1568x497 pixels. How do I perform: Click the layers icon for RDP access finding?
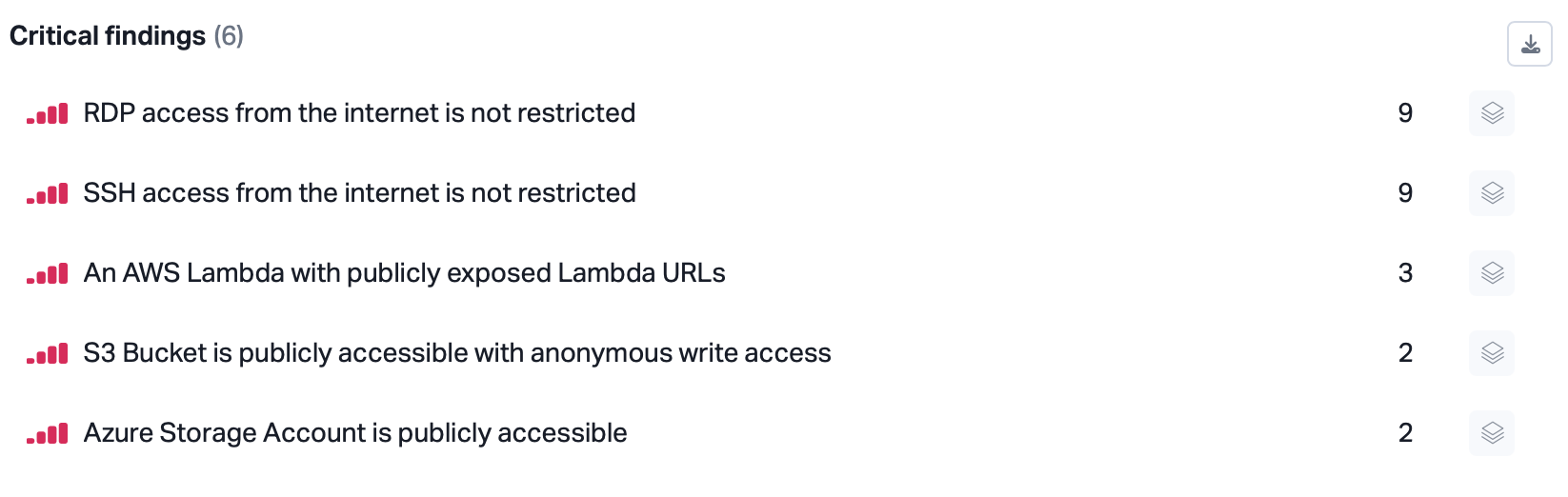(x=1492, y=113)
